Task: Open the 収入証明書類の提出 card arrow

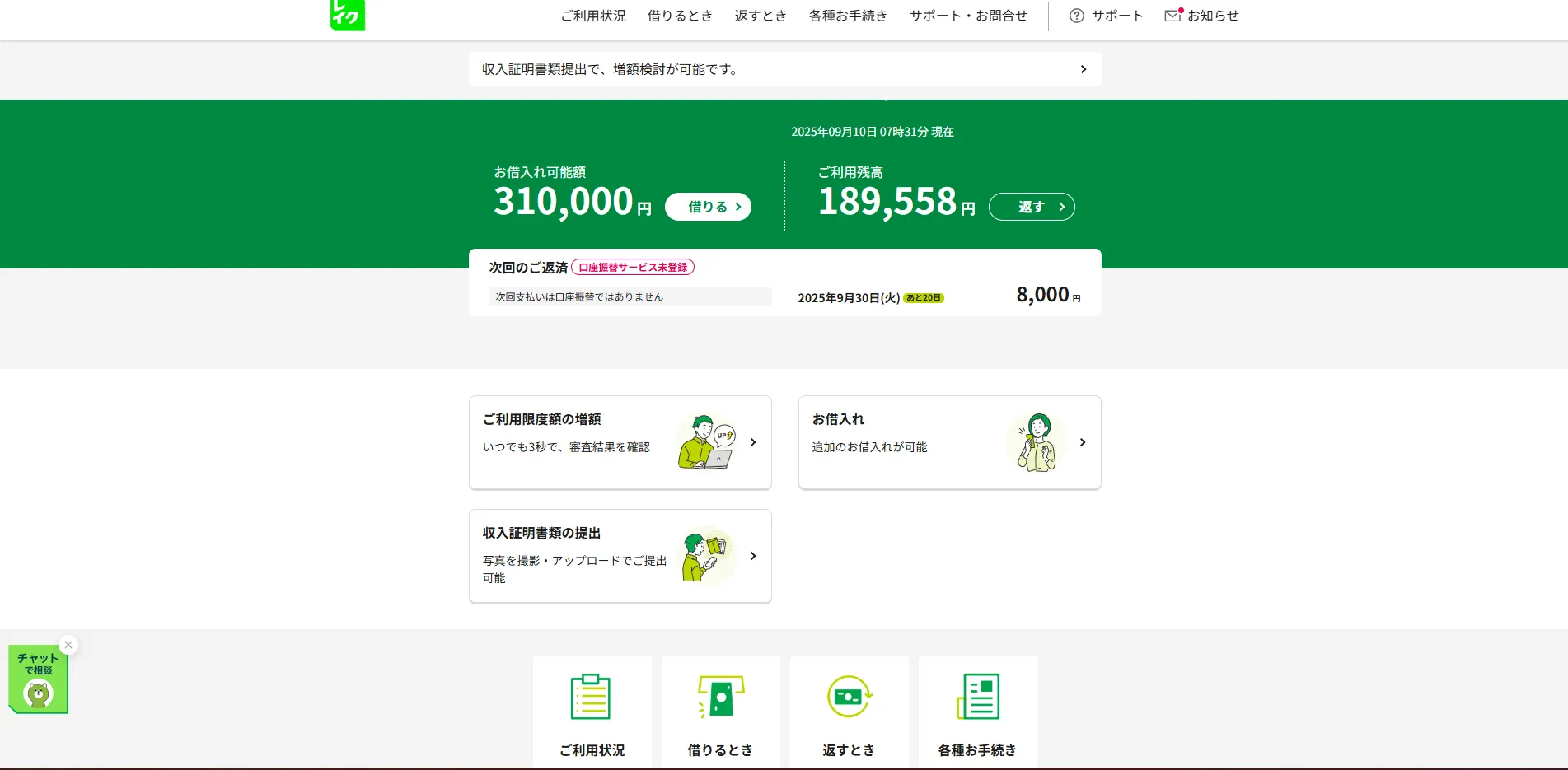Action: 753,556
